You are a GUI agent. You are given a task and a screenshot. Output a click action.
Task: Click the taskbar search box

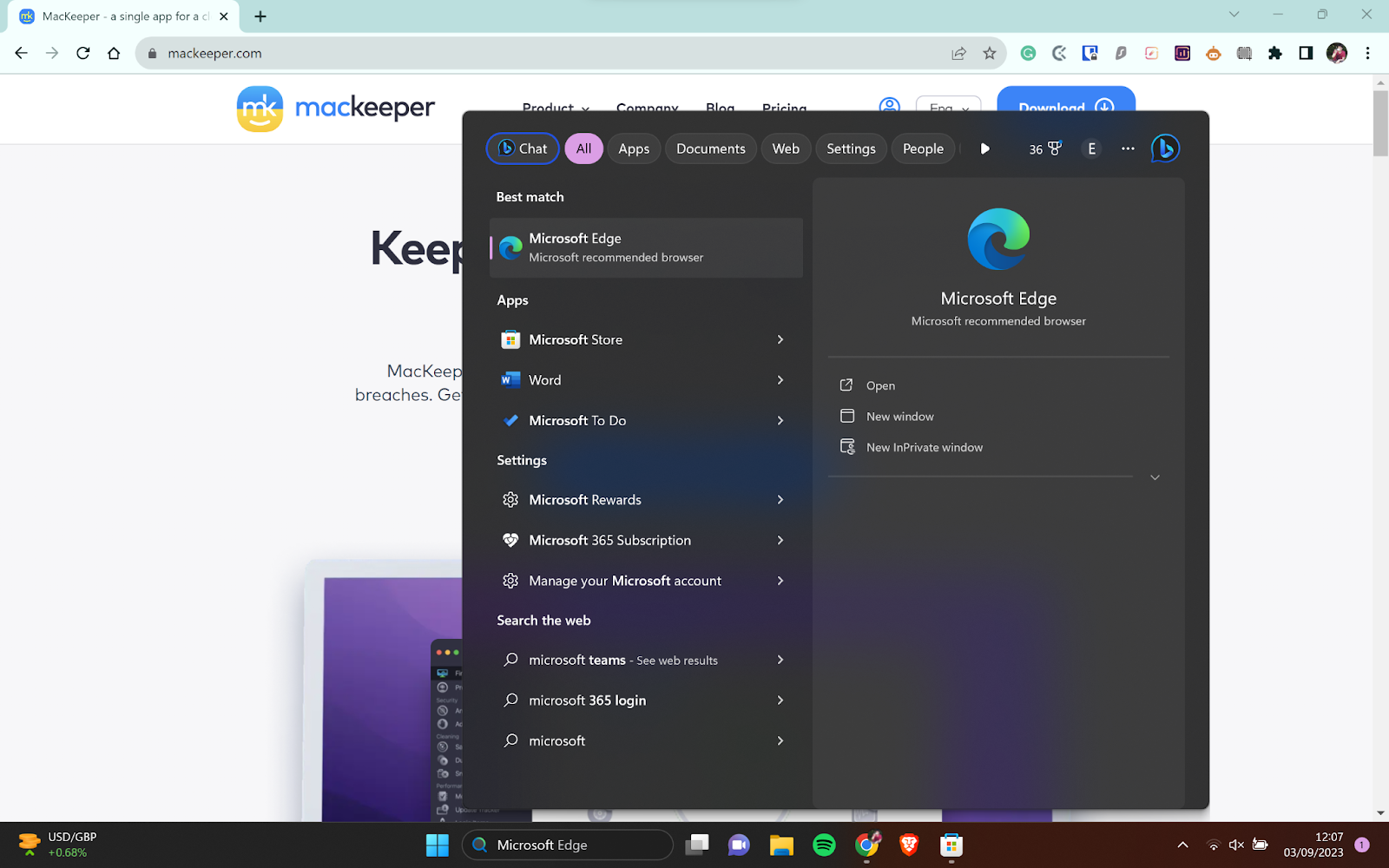(x=568, y=845)
